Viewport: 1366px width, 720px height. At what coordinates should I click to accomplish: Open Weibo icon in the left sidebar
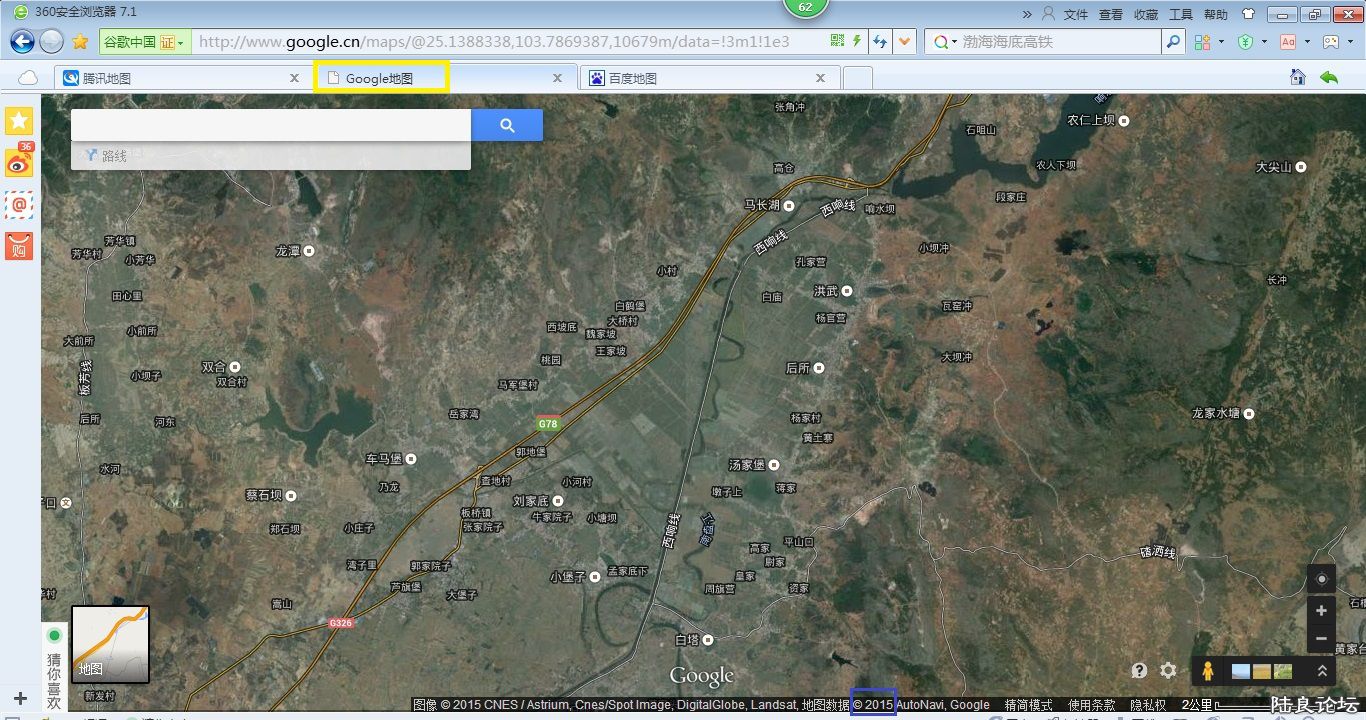point(19,162)
